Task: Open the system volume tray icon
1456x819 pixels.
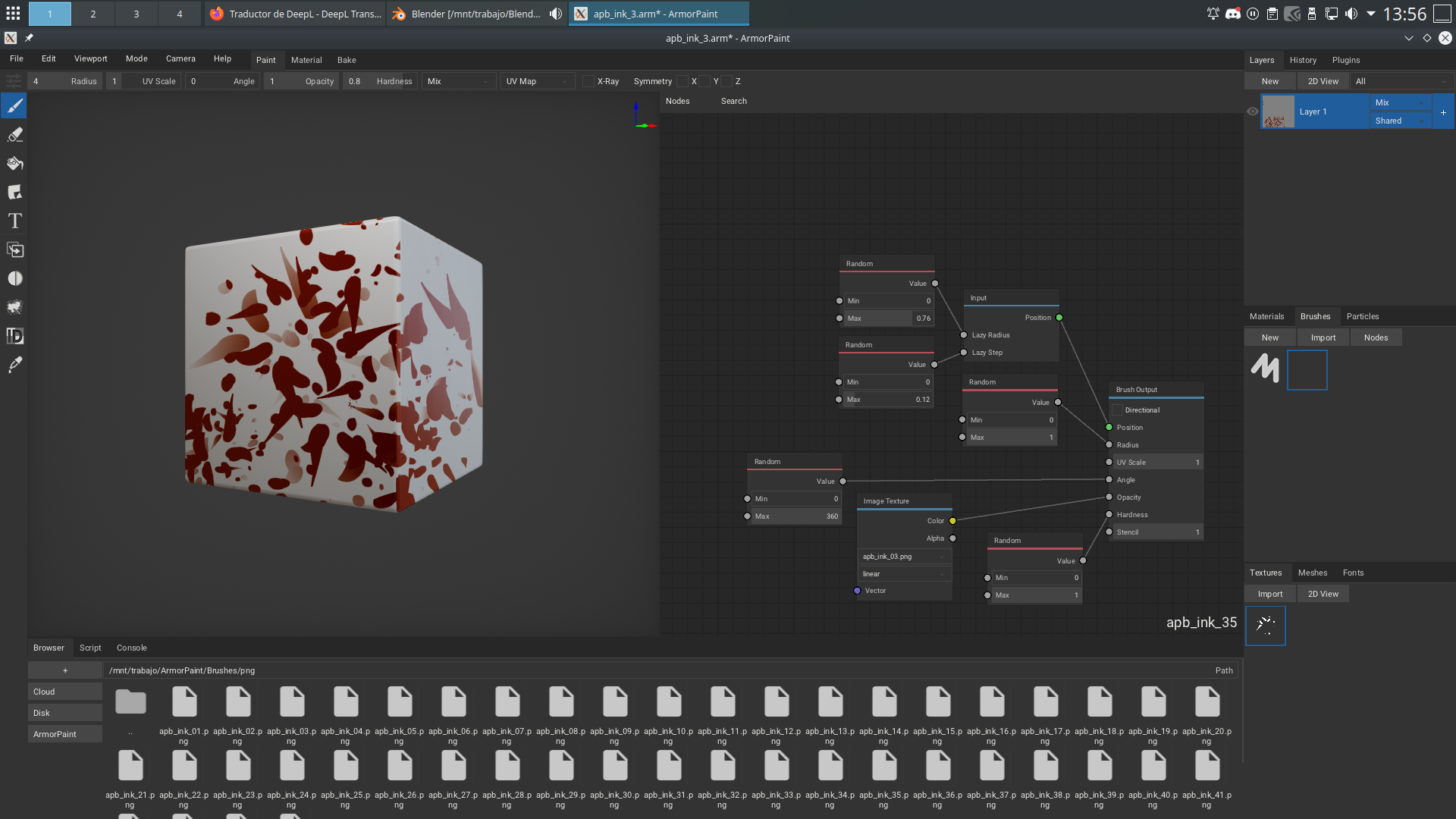Action: (x=1351, y=14)
